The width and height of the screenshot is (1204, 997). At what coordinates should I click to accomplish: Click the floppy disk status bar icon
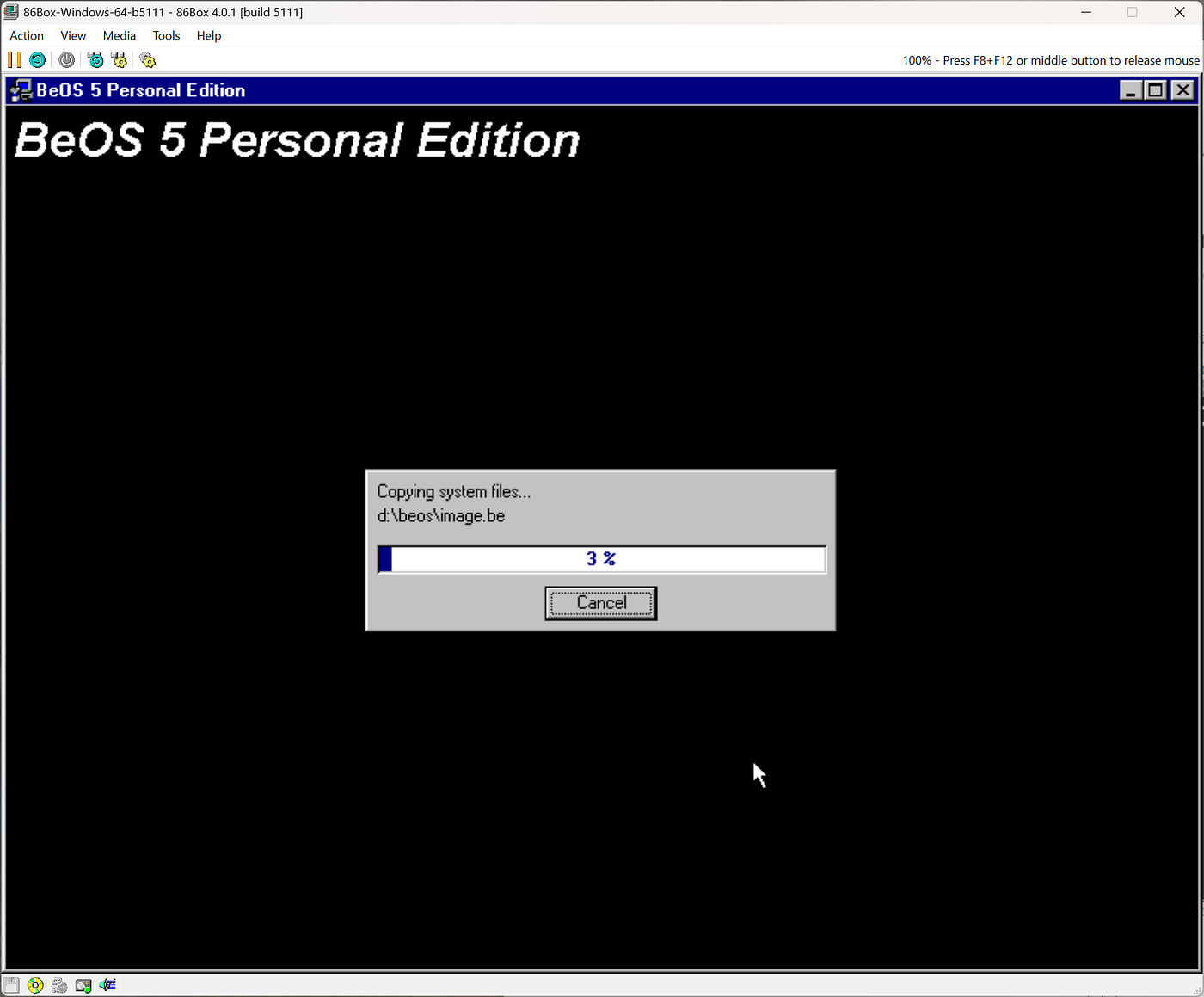point(11,985)
